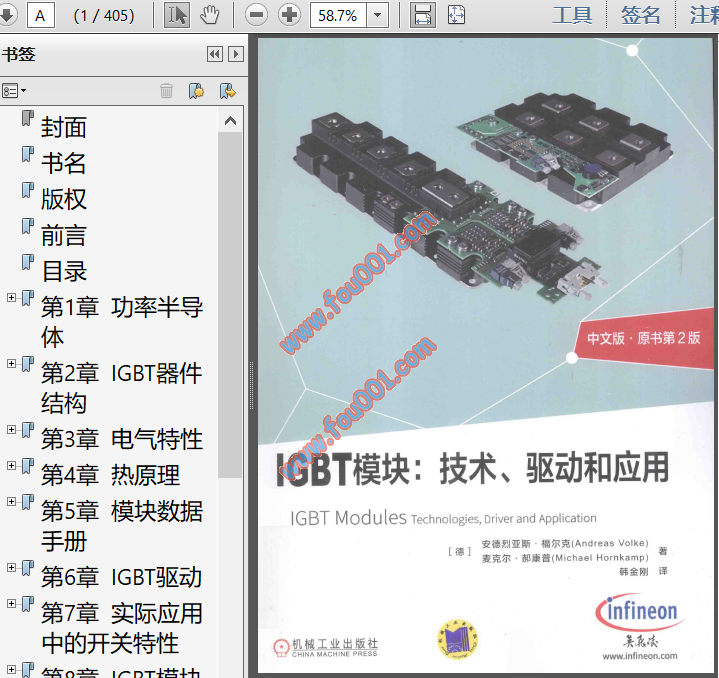This screenshot has width=719, height=678.
Task: Expand 第2章 bookmark tree node
Action: pos(11,364)
